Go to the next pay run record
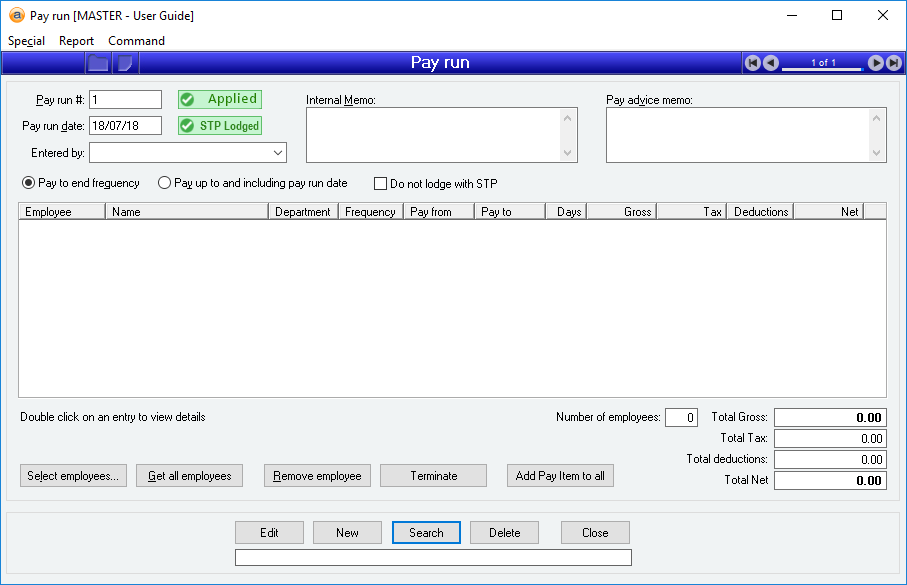Screen dimensions: 907x585 click(875, 63)
